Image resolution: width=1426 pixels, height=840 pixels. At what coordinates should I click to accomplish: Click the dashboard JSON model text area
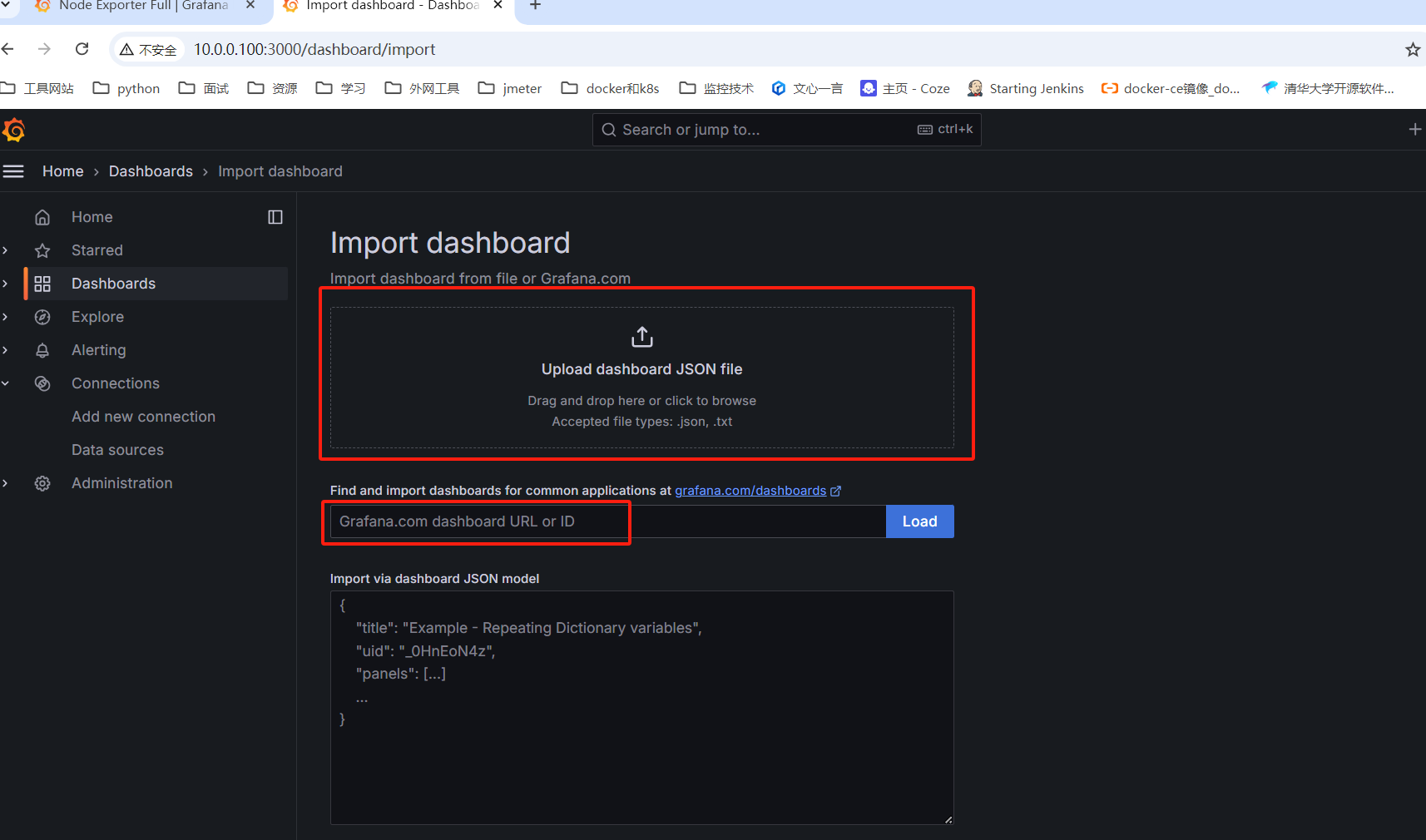[x=642, y=708]
